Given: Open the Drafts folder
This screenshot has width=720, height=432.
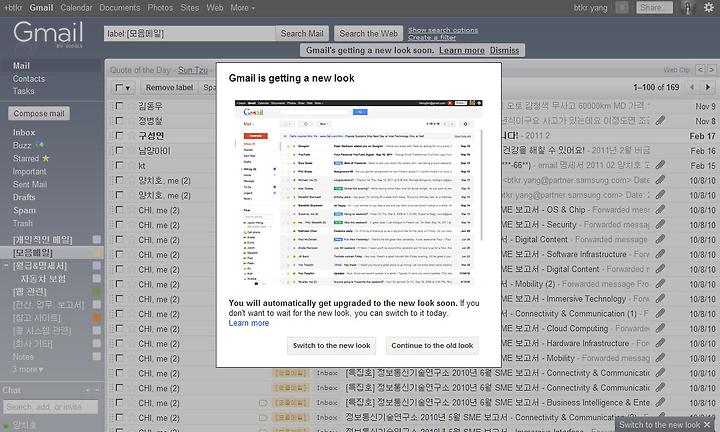Looking at the screenshot, I should tap(24, 197).
